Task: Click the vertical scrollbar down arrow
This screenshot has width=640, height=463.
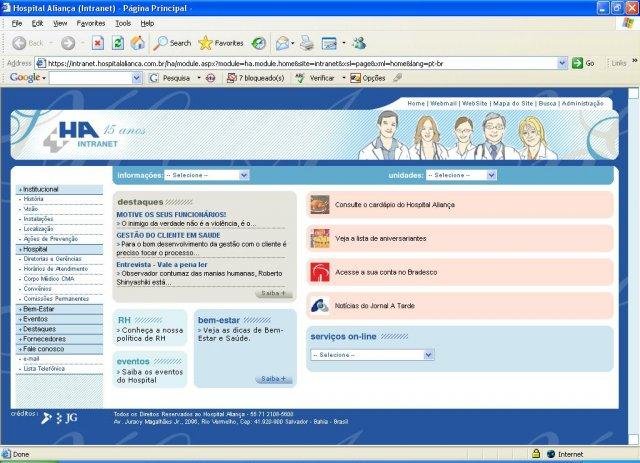Action: [633, 440]
